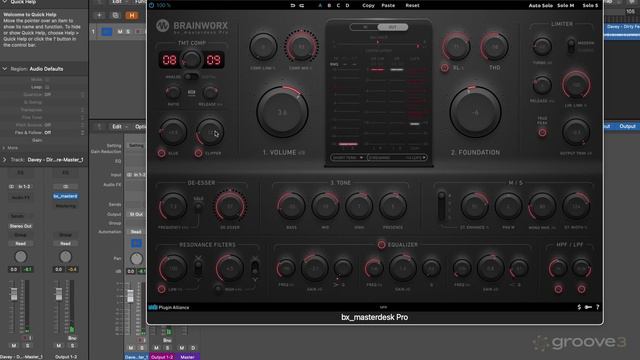Click the Glue knob
Screen dimensions: 640x360
(173, 132)
